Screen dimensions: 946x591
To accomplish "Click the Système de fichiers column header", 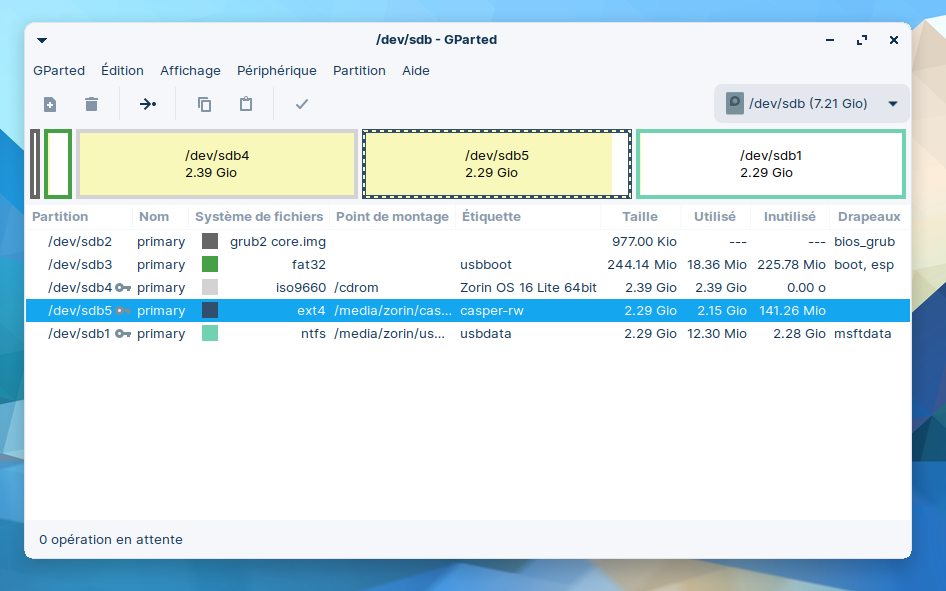I will pyautogui.click(x=259, y=217).
